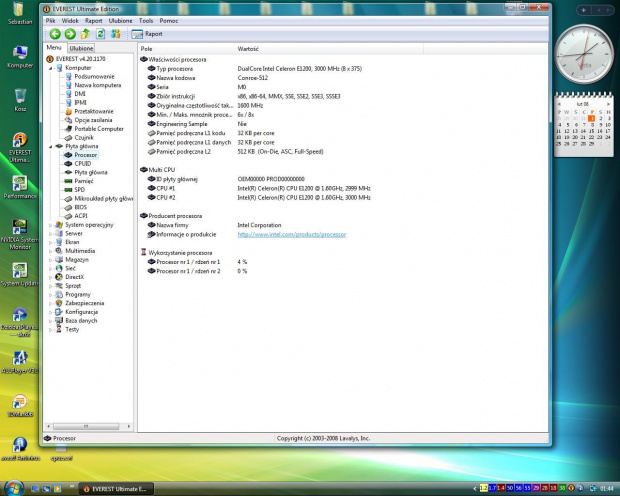Open the Widok menu
620x496 pixels.
[x=70, y=21]
